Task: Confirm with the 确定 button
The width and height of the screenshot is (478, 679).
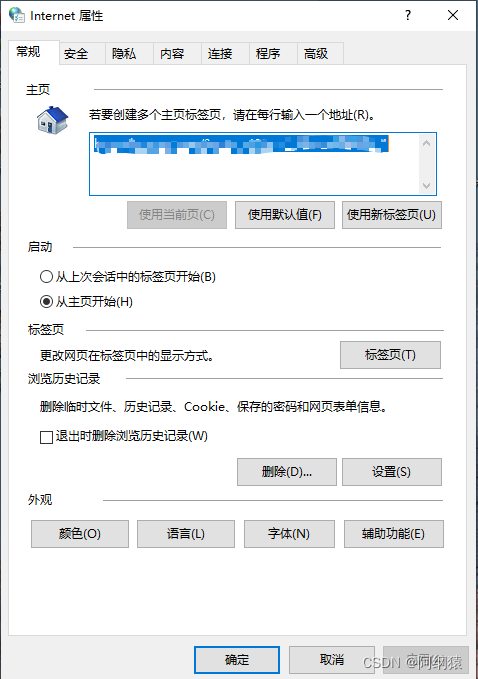Action: 237,660
